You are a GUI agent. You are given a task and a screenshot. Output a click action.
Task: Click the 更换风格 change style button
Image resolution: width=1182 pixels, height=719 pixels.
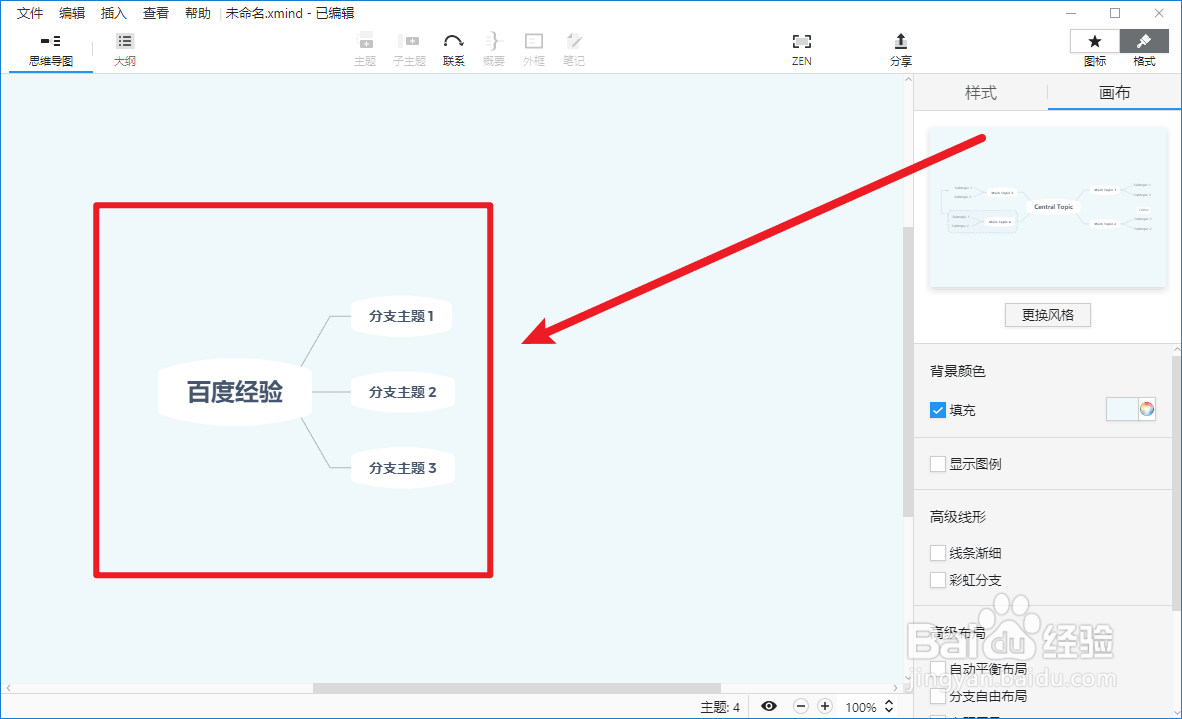click(1047, 314)
